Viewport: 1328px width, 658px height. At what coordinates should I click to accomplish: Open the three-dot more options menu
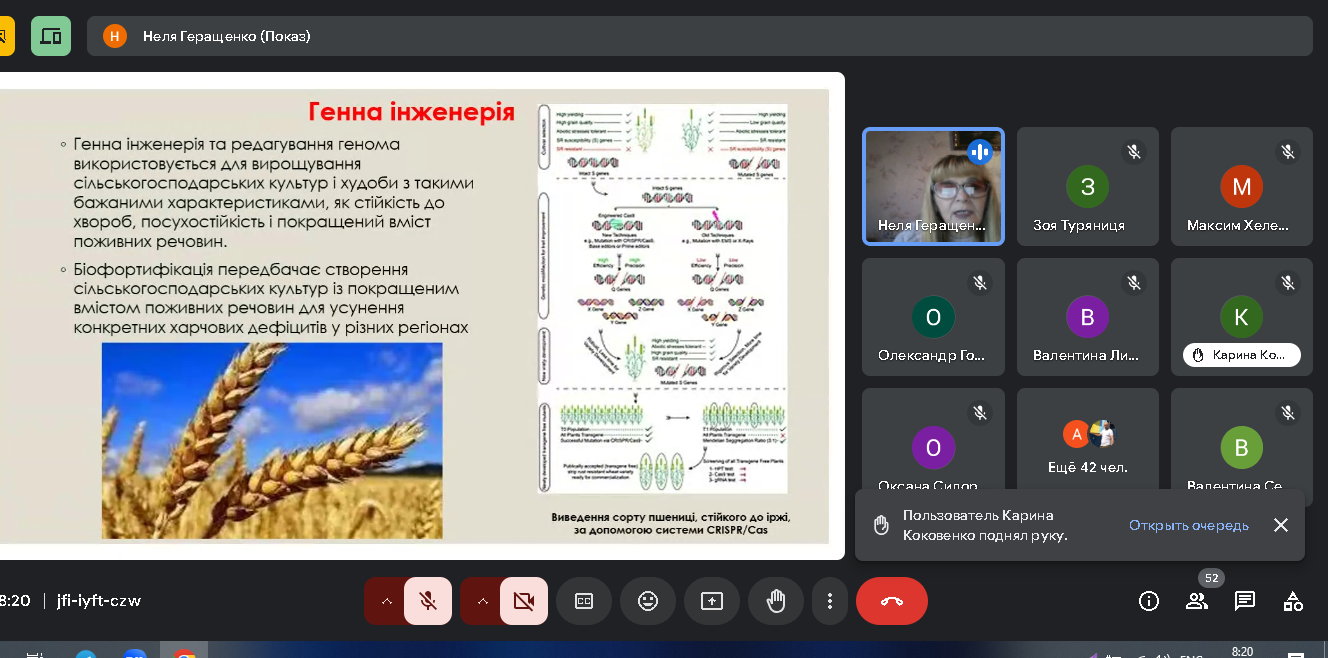coord(830,601)
